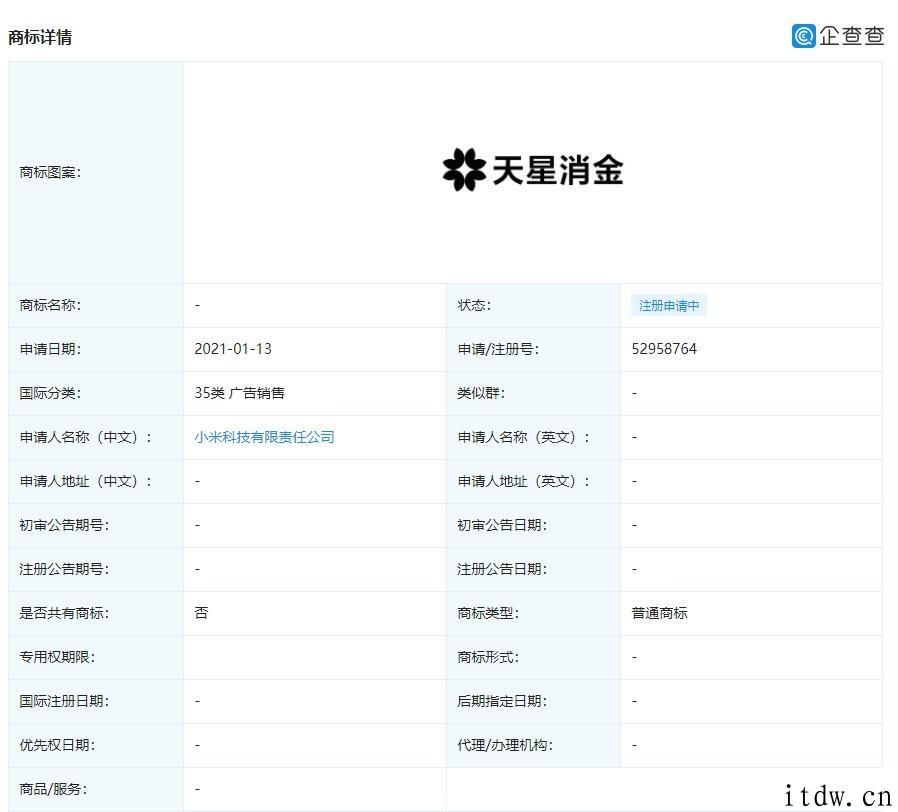The image size is (898, 812).
Task: Click the 商标类型 label
Action: (x=488, y=613)
